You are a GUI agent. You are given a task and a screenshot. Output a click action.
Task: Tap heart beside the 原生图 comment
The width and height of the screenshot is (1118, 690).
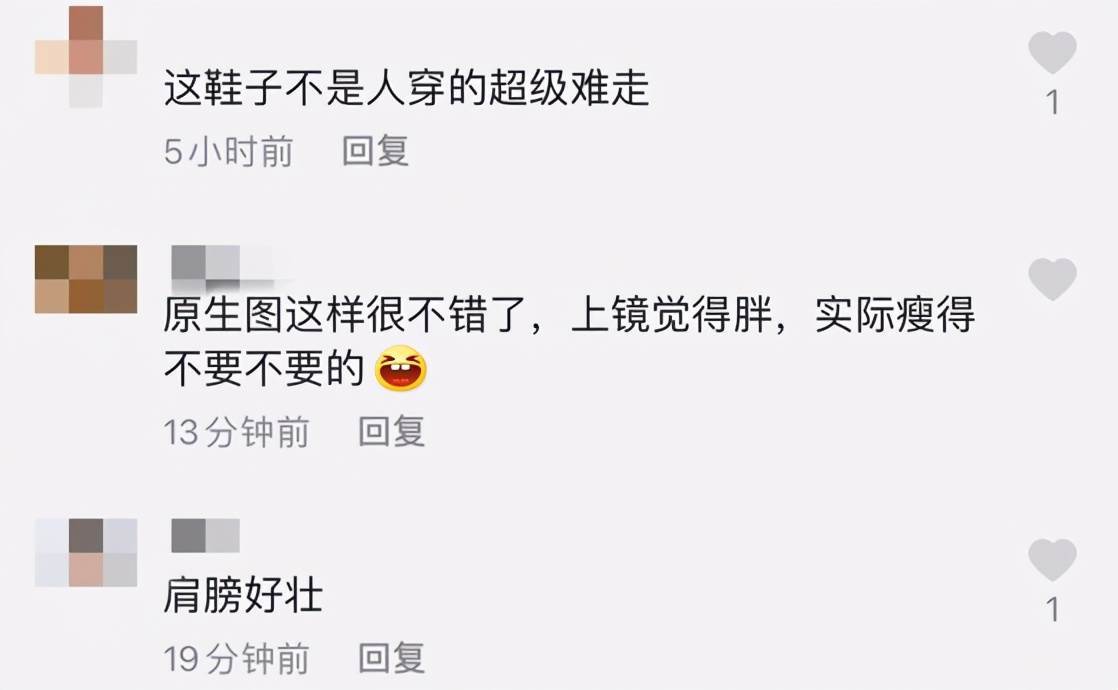1052,279
